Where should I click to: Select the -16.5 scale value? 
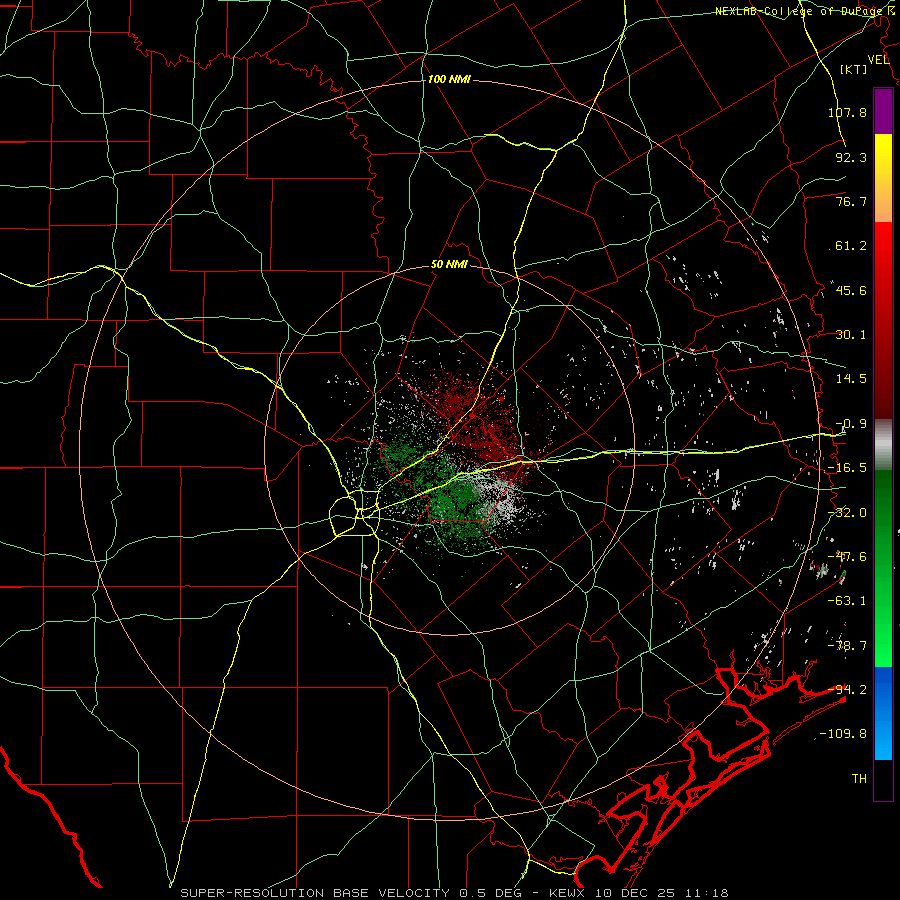pos(847,468)
